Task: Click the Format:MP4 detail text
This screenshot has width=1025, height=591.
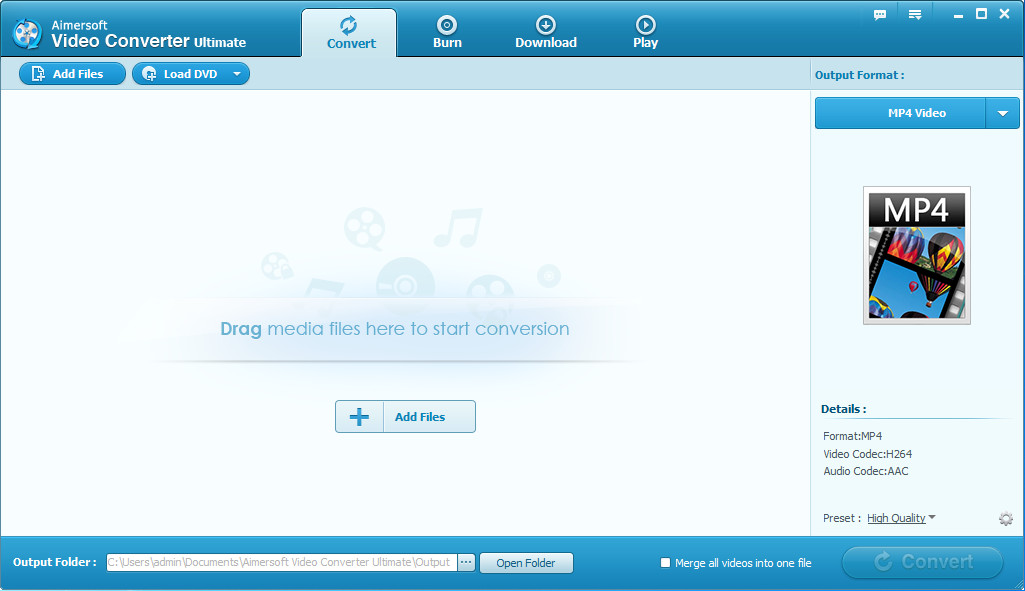Action: 852,436
